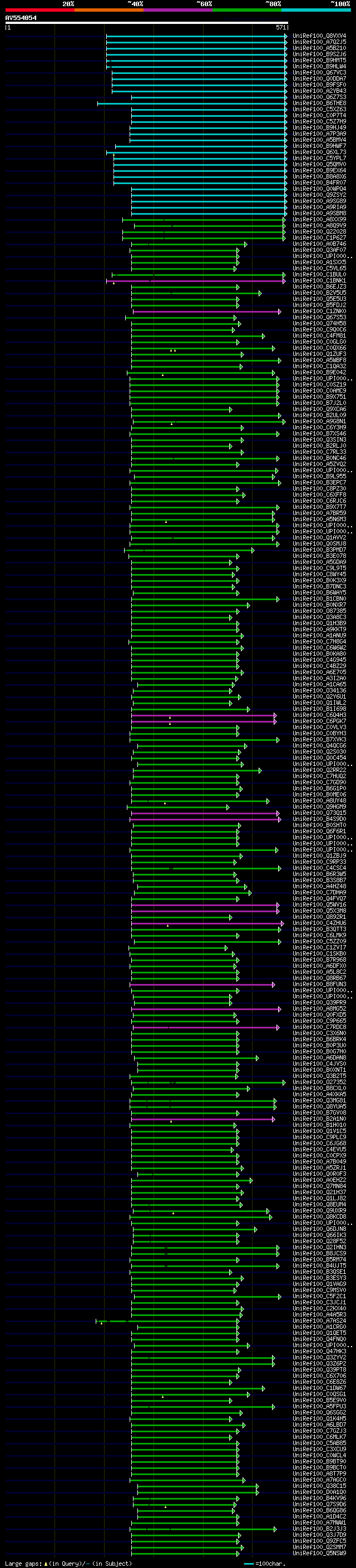The width and height of the screenshot is (356, 1568).
Task: Select the UniRef100_C1P627 label
Action: click(x=319, y=238)
